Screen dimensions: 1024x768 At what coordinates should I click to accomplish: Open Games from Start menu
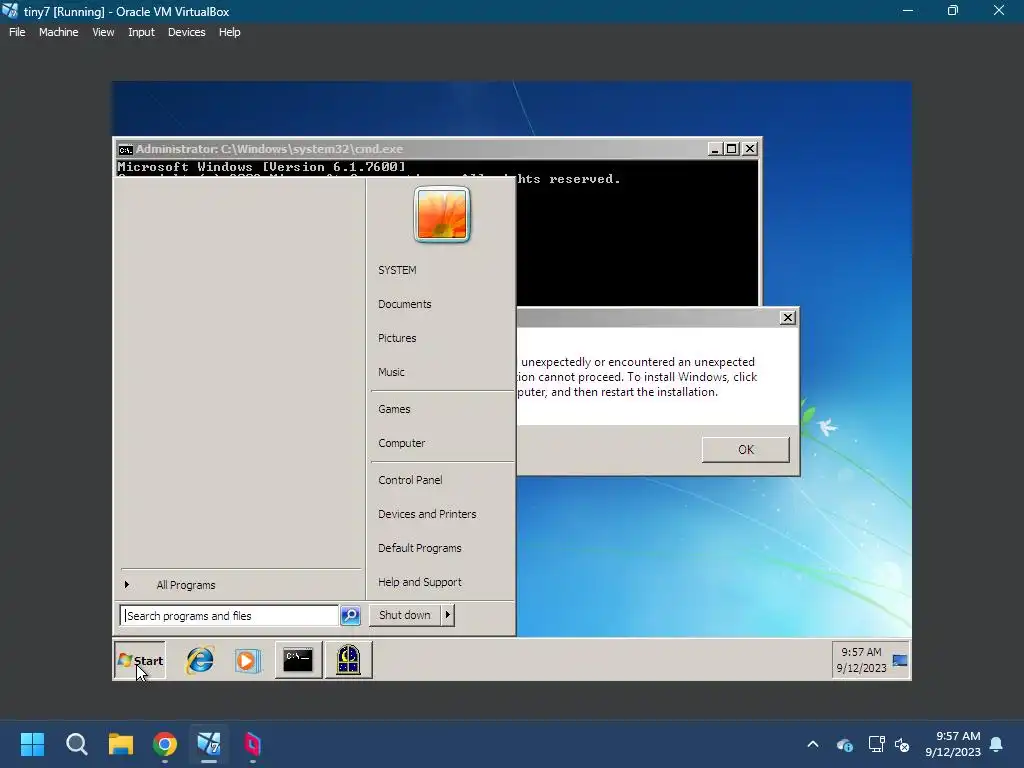pos(394,409)
